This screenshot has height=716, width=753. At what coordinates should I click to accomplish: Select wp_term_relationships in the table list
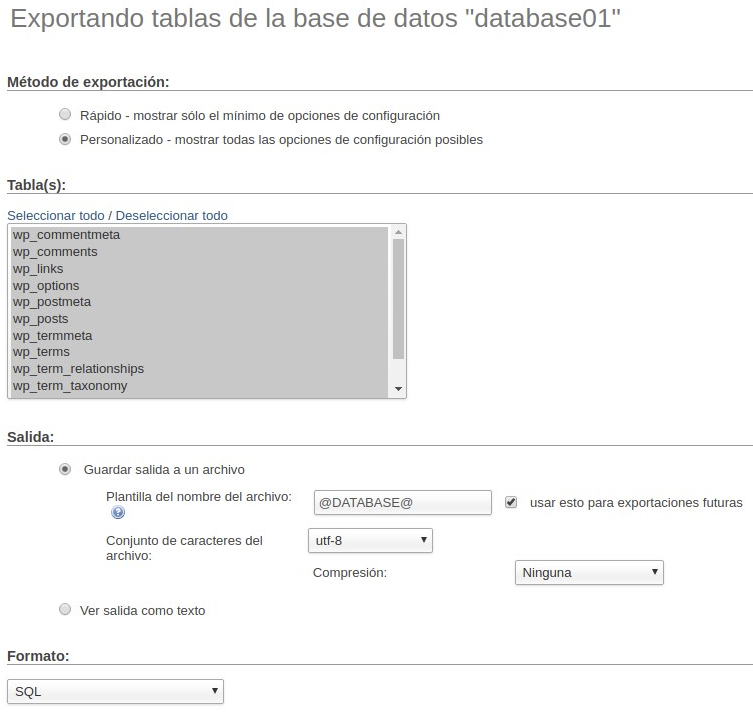pyautogui.click(x=199, y=369)
